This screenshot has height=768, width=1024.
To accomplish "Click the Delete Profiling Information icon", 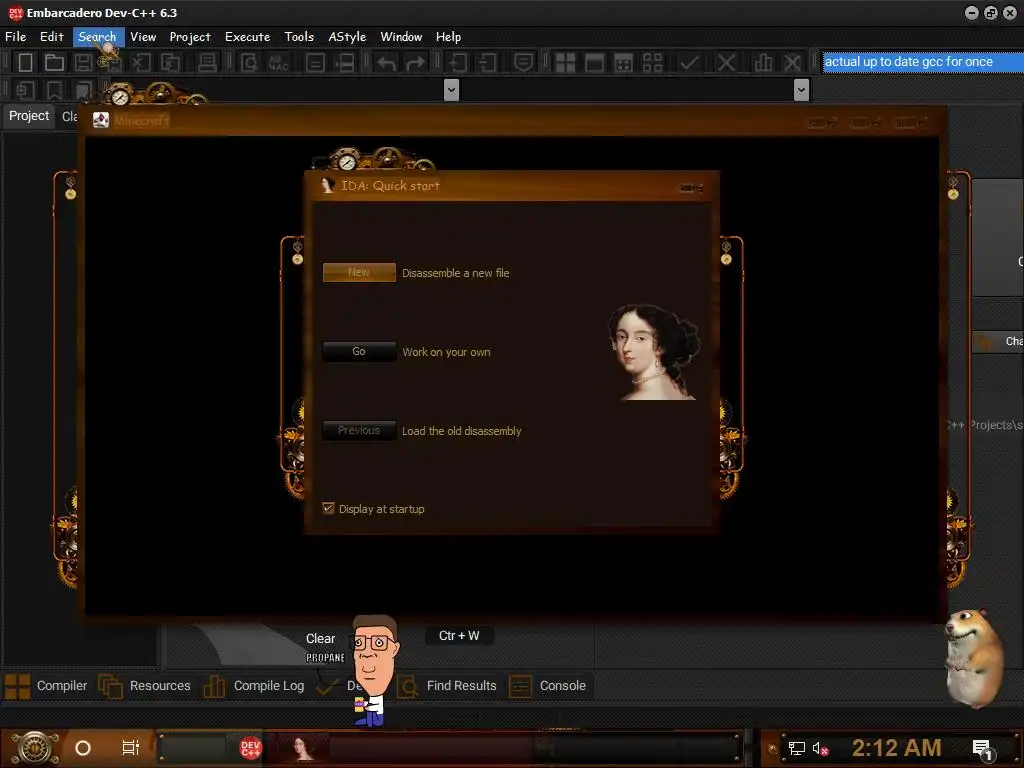I will pyautogui.click(x=792, y=63).
